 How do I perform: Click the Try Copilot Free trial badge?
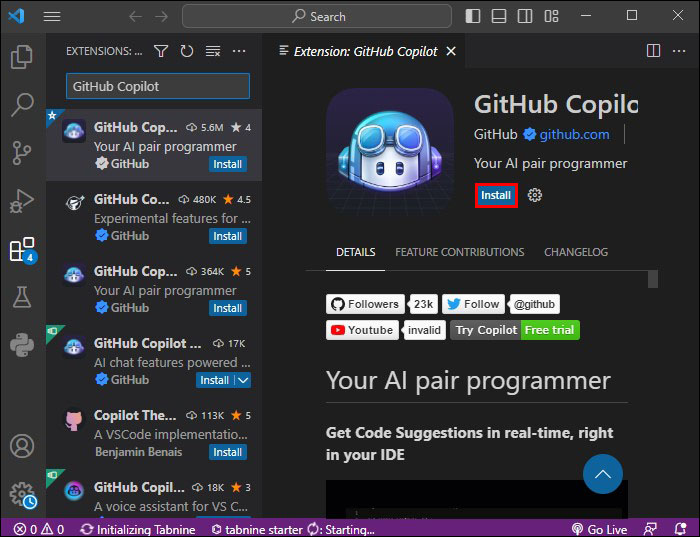click(x=515, y=330)
